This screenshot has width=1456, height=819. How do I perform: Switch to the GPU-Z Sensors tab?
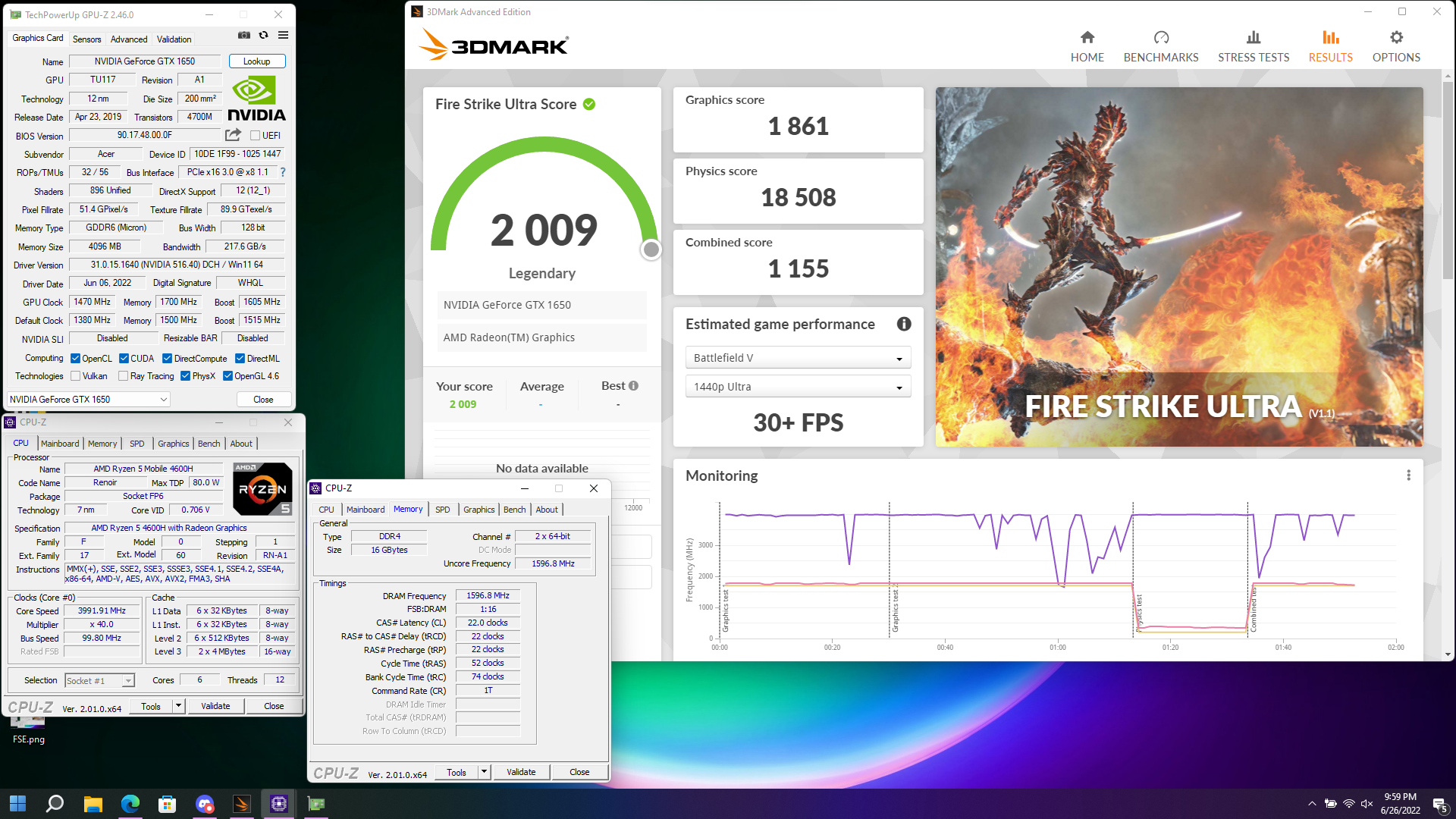pyautogui.click(x=86, y=39)
